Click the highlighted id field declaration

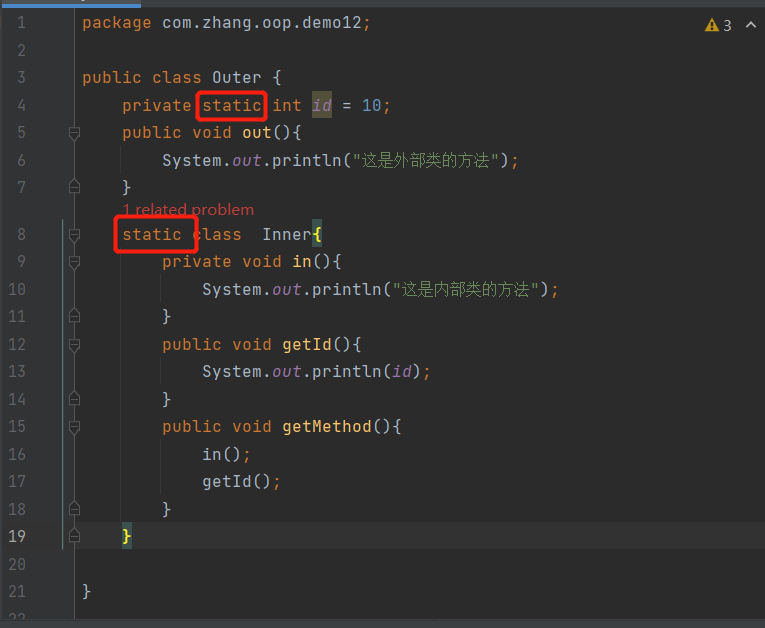(322, 105)
